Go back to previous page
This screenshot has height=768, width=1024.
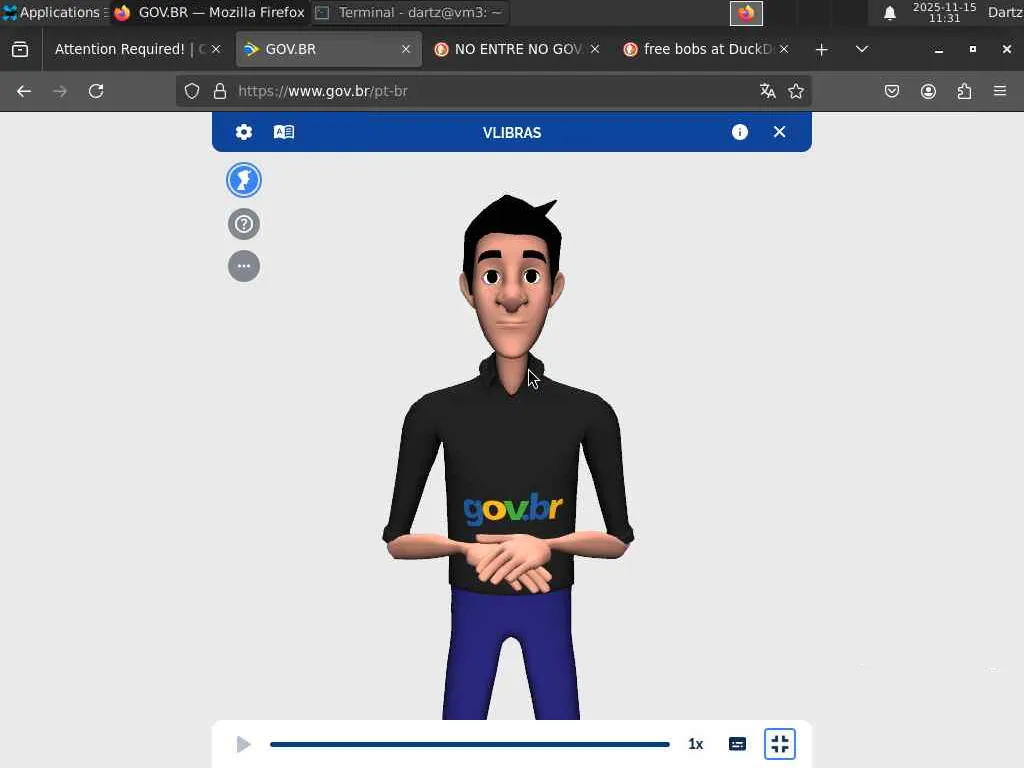pos(24,91)
